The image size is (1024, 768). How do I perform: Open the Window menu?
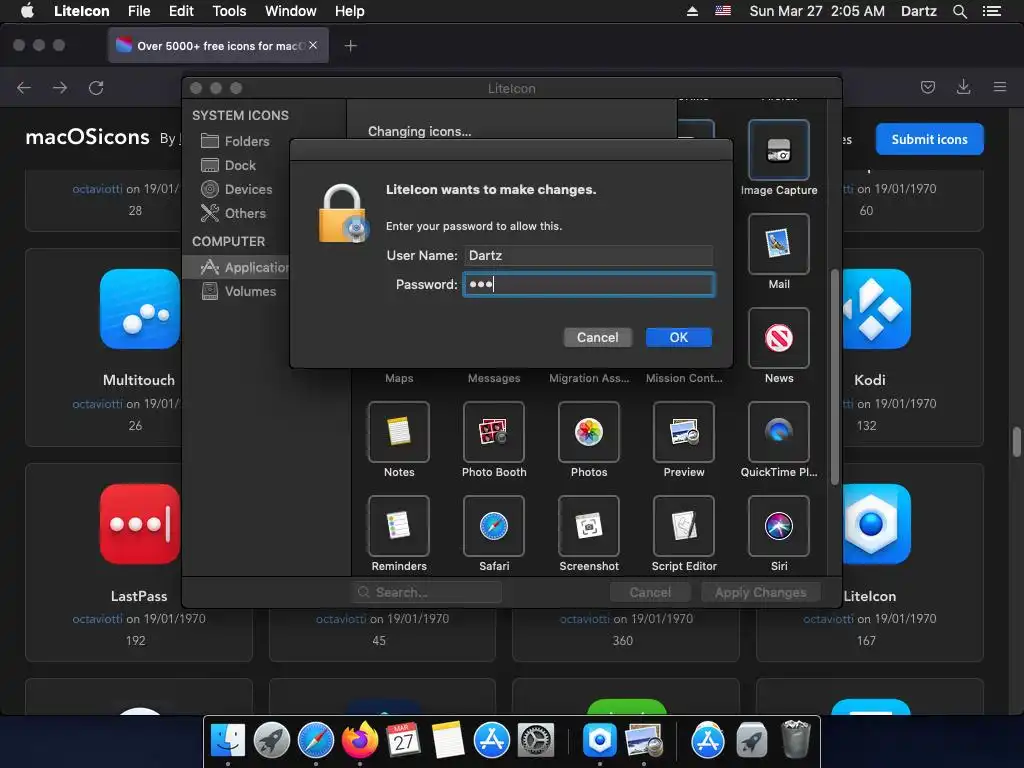click(291, 11)
